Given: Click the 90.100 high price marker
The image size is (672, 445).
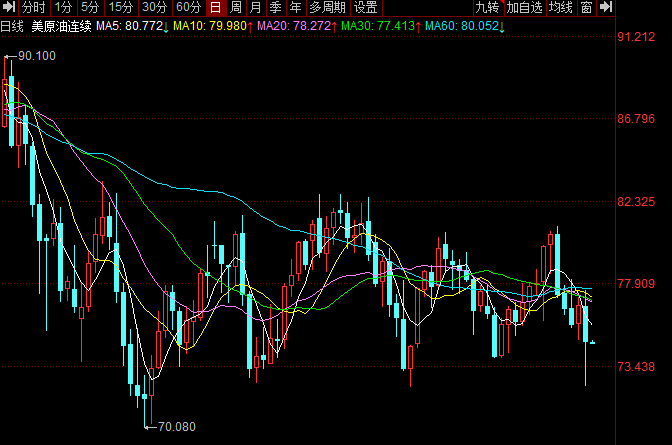Looking at the screenshot, I should pyautogui.click(x=36, y=56).
